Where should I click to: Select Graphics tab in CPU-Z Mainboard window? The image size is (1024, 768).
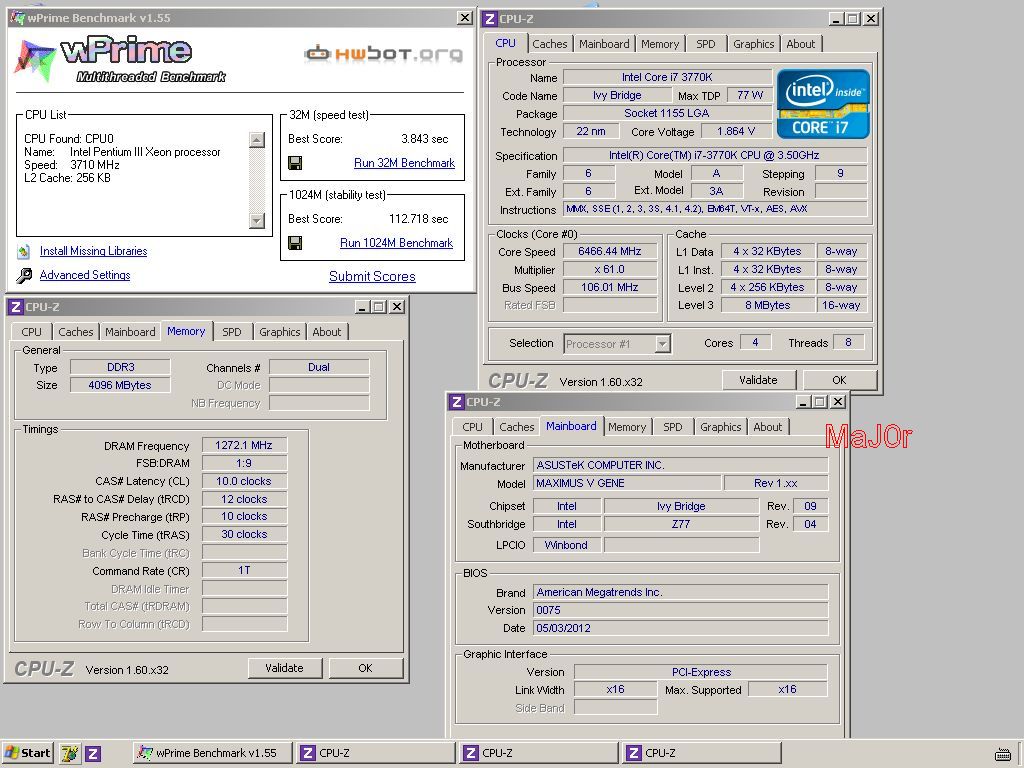720,426
